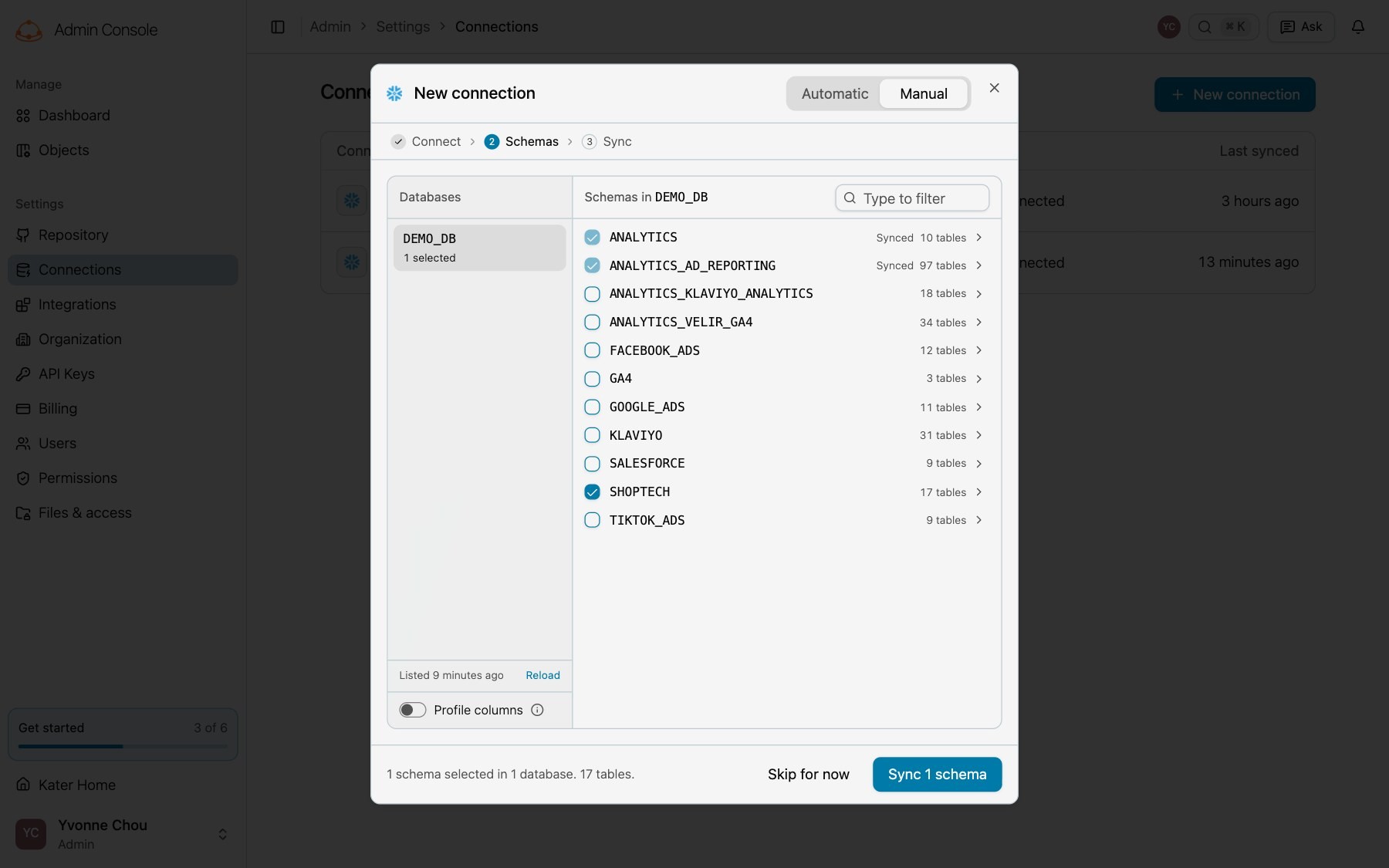Click the Sync 1 schema button
This screenshot has height=868, width=1389.
click(937, 775)
